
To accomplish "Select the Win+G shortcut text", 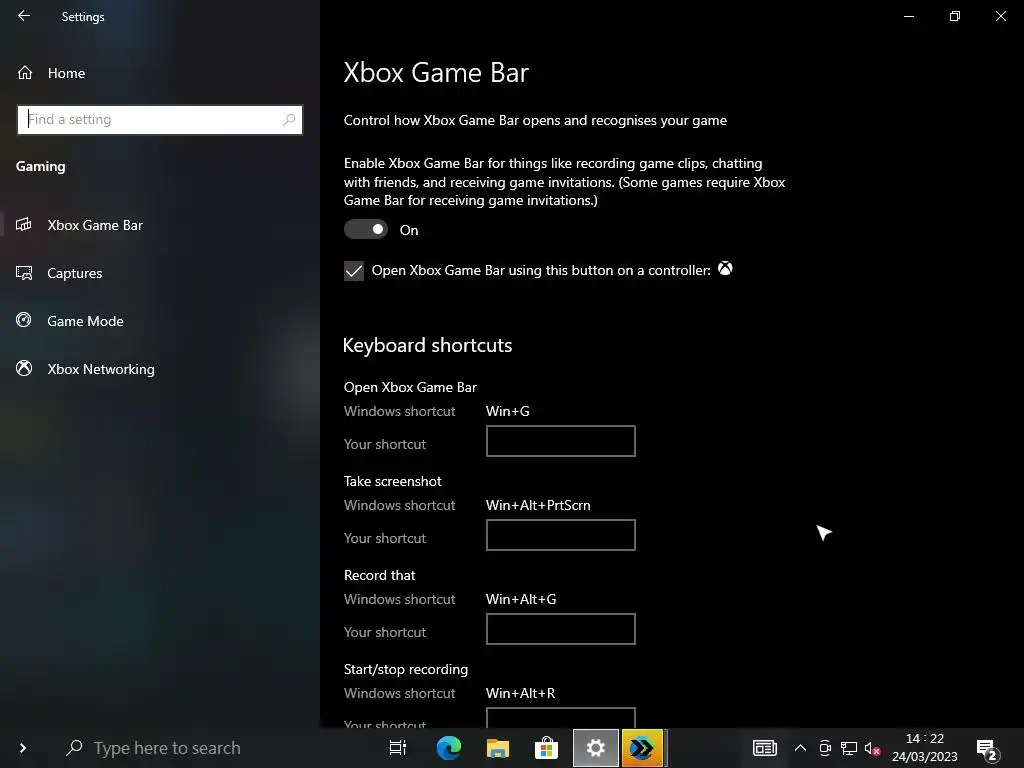I will [507, 411].
